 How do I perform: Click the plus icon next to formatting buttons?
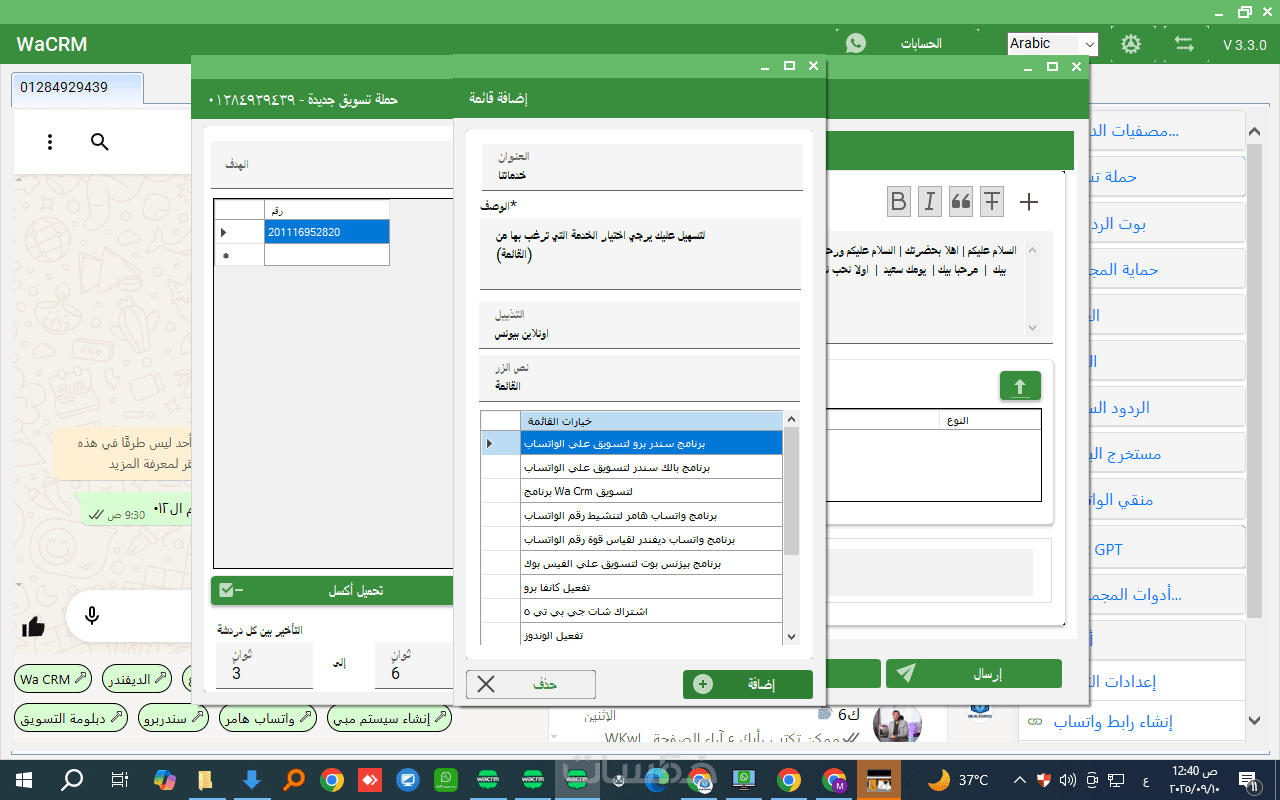(1028, 202)
